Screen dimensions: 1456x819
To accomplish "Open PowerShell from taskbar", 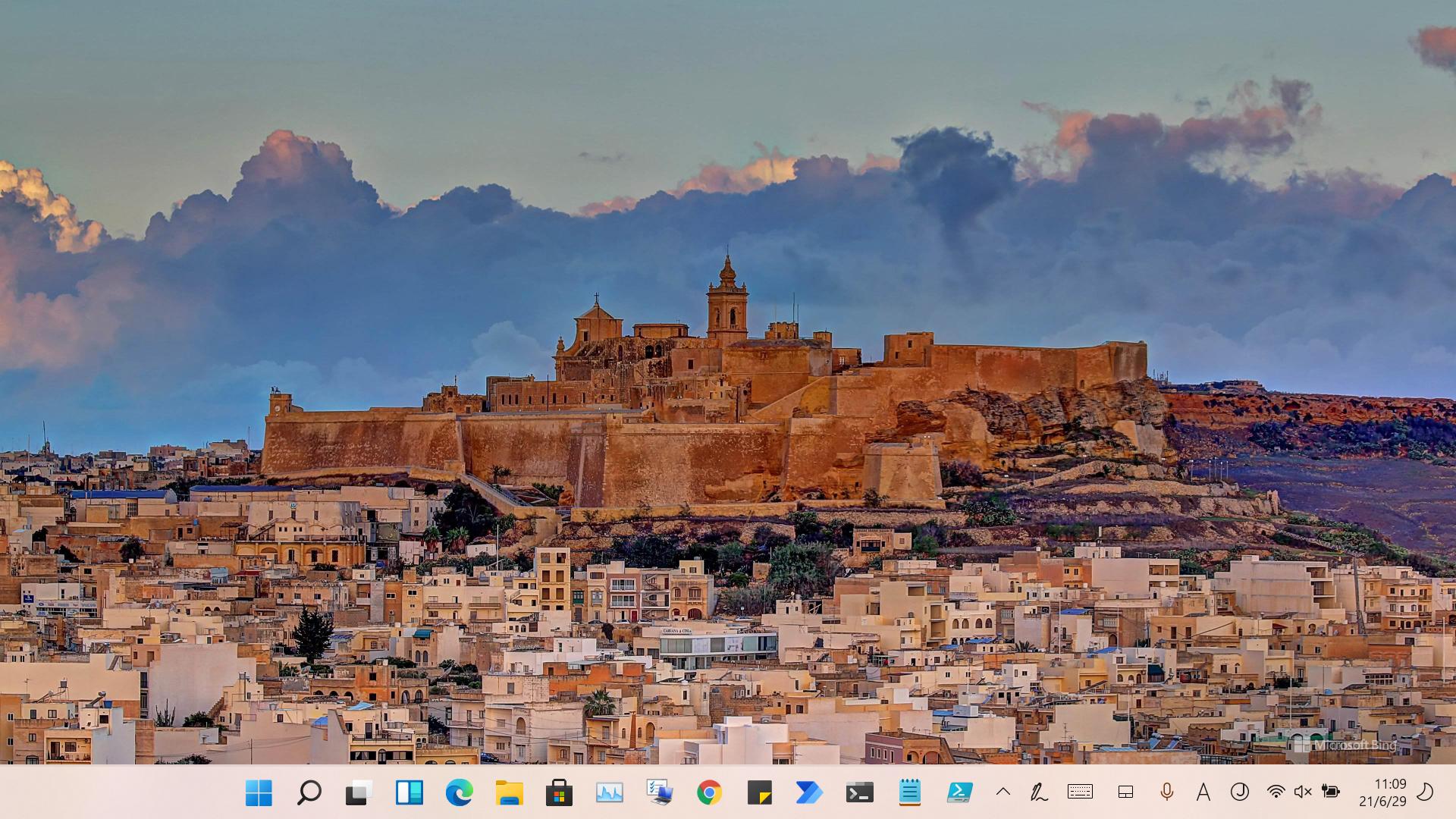I will [959, 792].
